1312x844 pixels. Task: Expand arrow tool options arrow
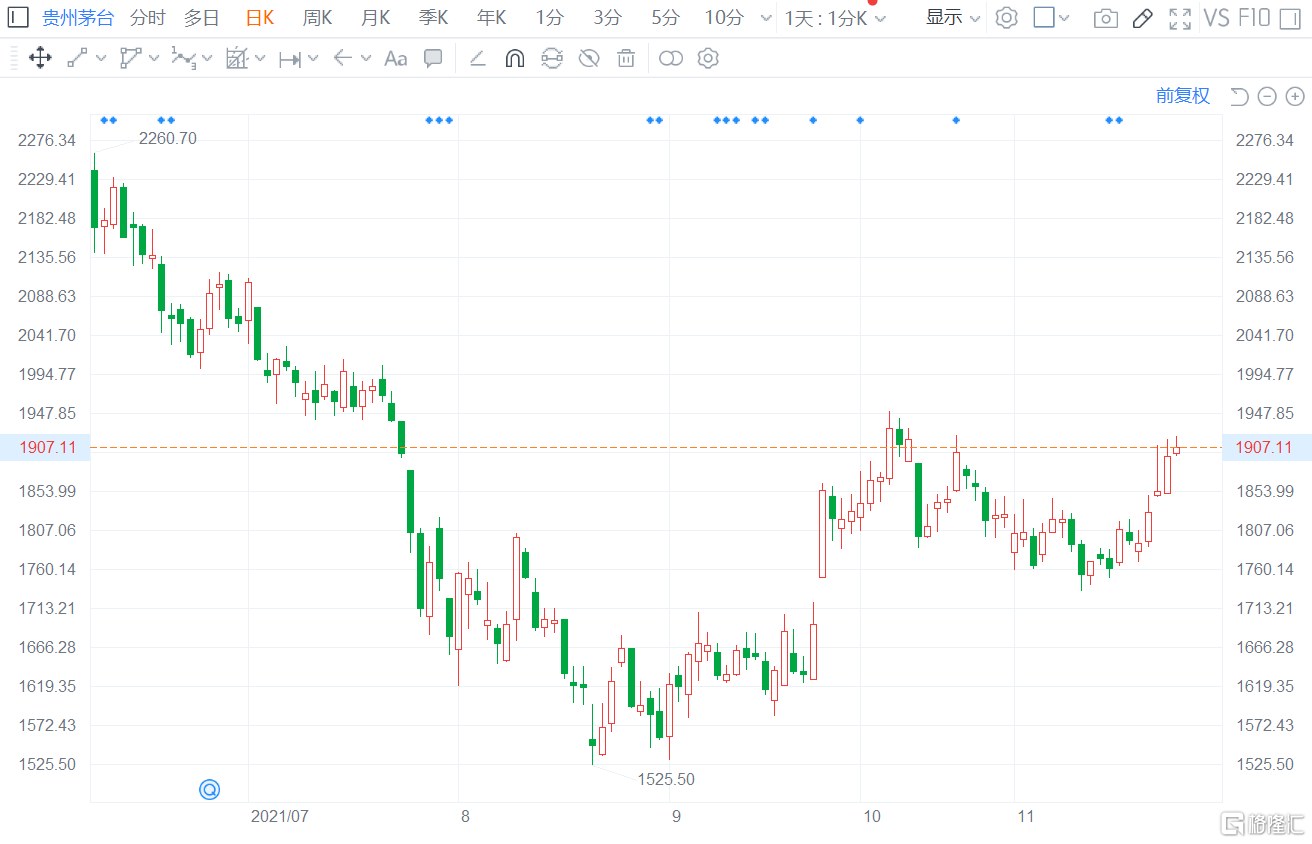click(x=366, y=59)
